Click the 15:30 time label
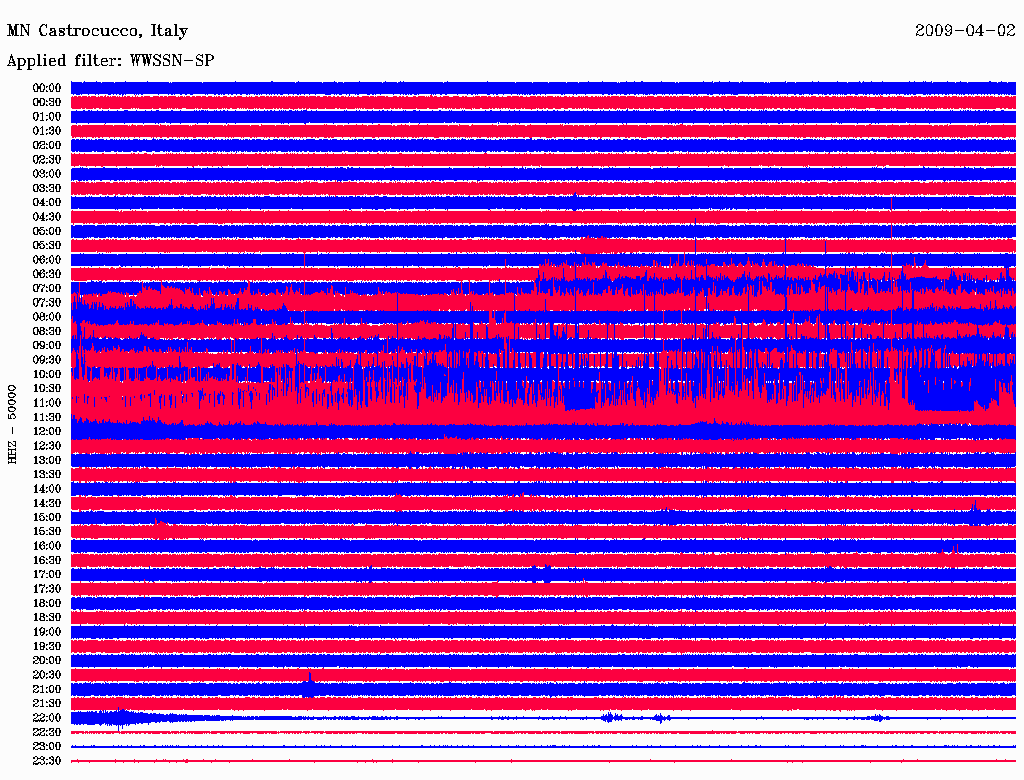The image size is (1024, 780). click(x=47, y=532)
